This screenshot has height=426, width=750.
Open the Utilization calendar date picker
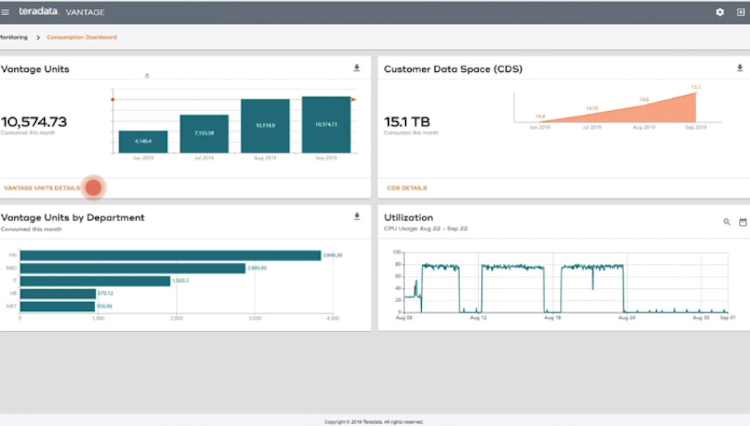tap(743, 222)
